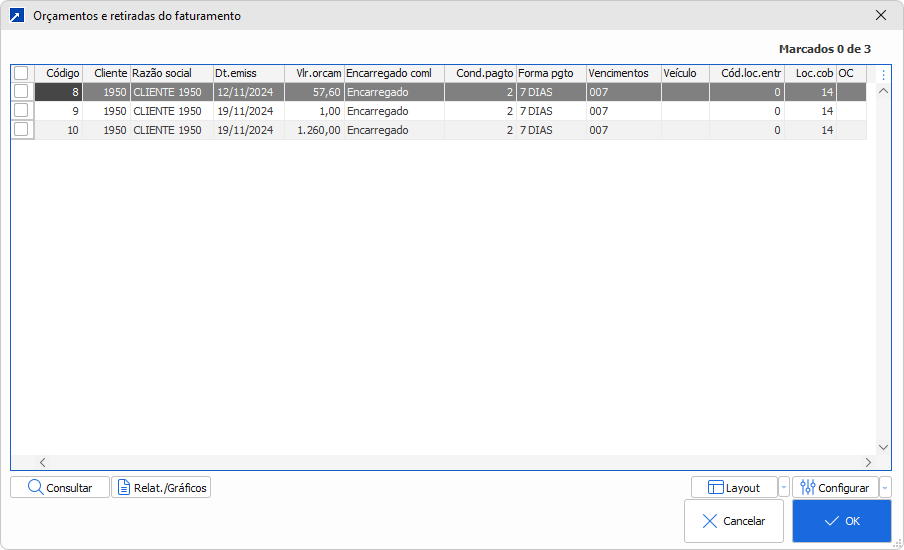Sort by the Cond.pagto column header
Image resolution: width=904 pixels, height=550 pixels.
tap(481, 73)
